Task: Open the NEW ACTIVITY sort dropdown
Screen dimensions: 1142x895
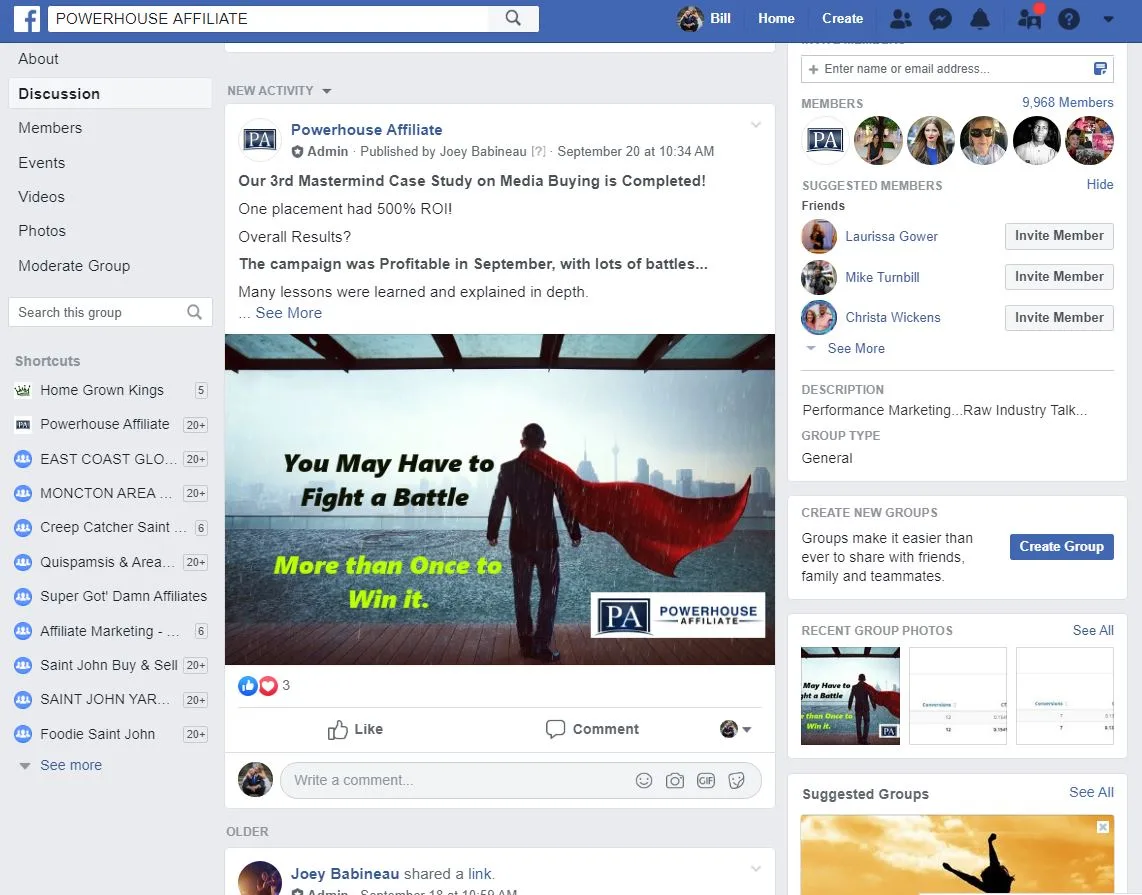Action: point(279,91)
